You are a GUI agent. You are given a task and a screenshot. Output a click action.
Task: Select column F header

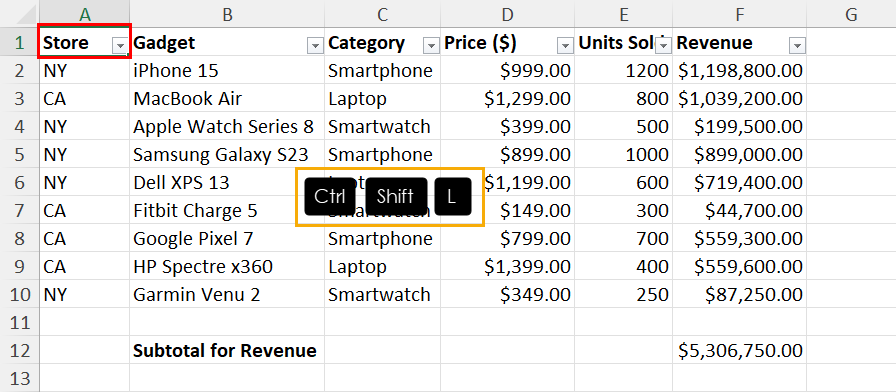click(739, 14)
